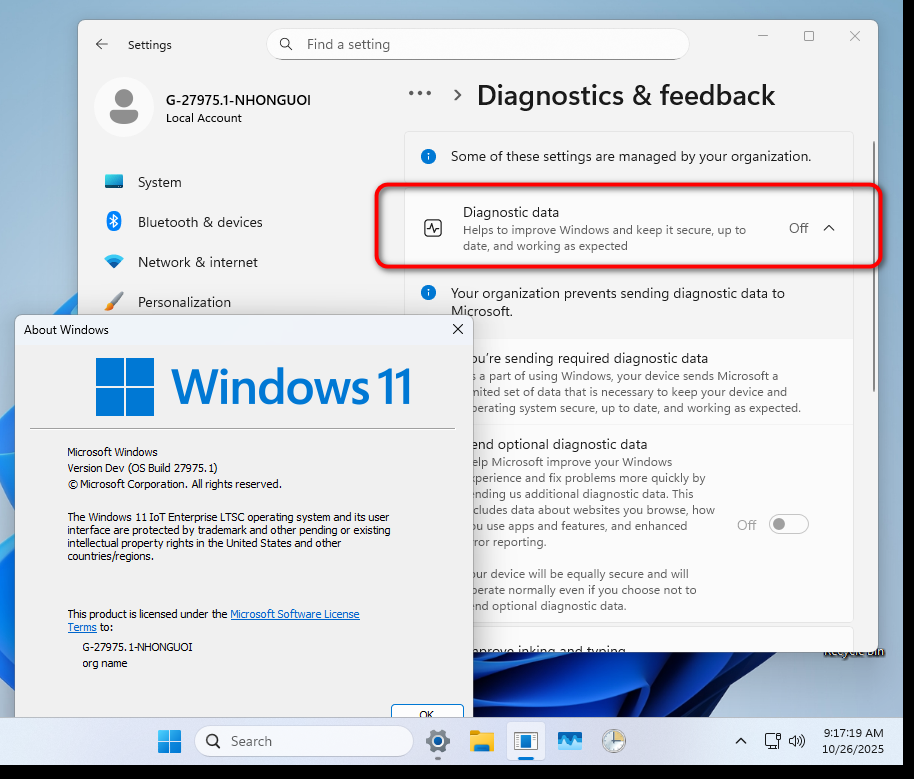This screenshot has height=779, width=914.
Task: Collapse the Diagnostic data section chevron
Action: [829, 228]
